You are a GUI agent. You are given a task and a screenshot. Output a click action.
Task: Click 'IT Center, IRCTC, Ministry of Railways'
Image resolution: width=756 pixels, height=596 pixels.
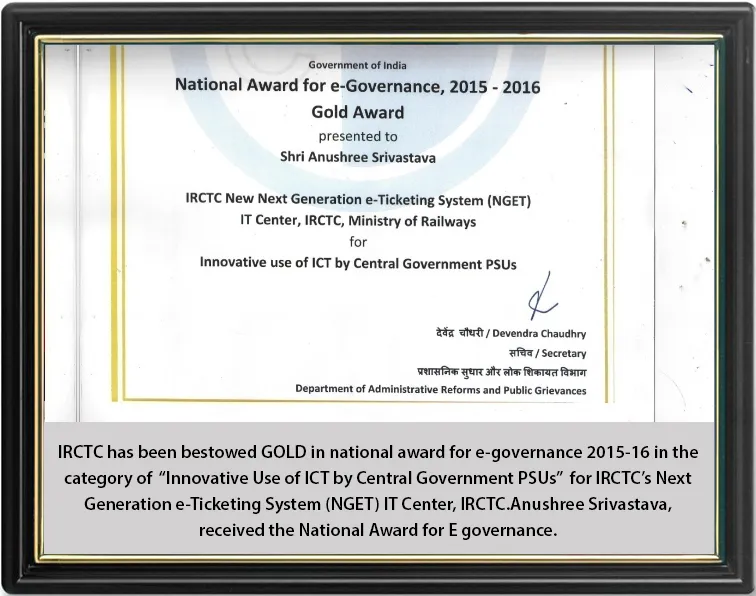point(358,221)
